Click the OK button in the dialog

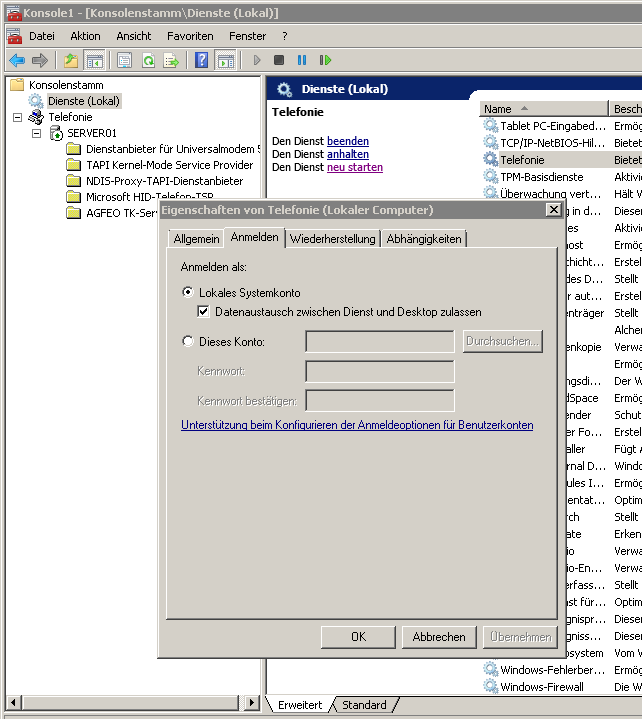358,636
